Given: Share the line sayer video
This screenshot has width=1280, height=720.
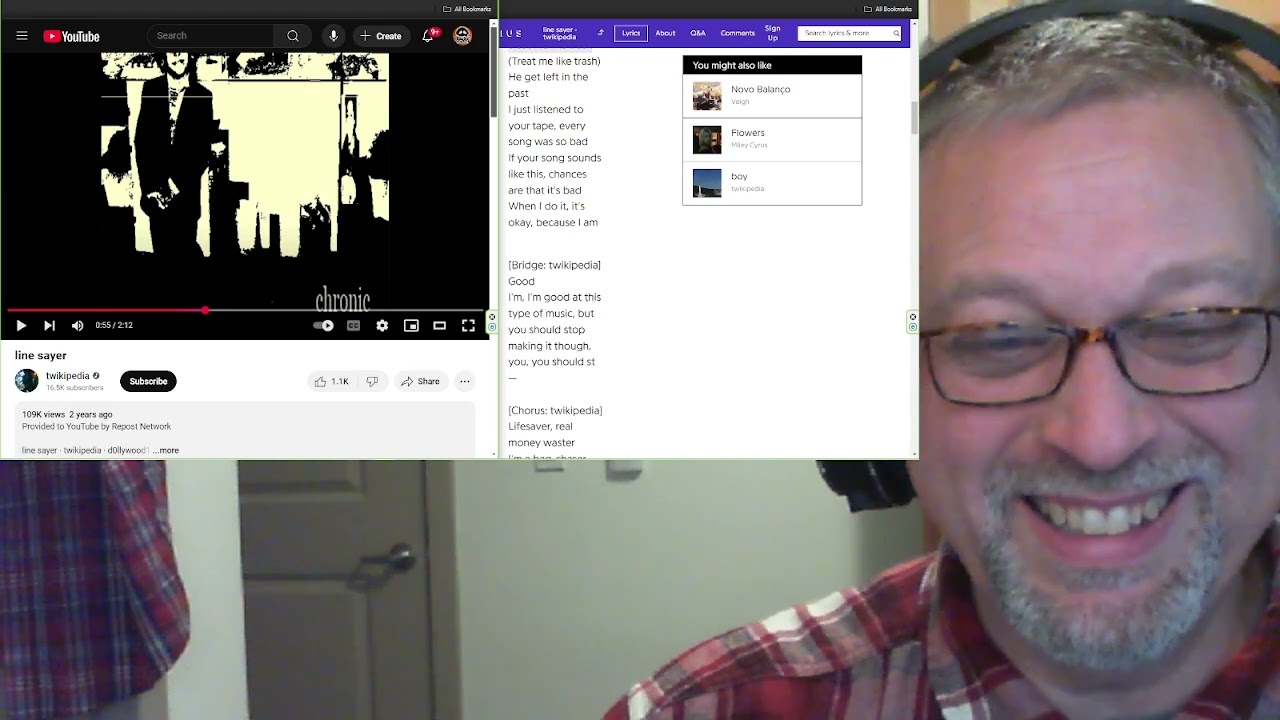Looking at the screenshot, I should coord(420,381).
